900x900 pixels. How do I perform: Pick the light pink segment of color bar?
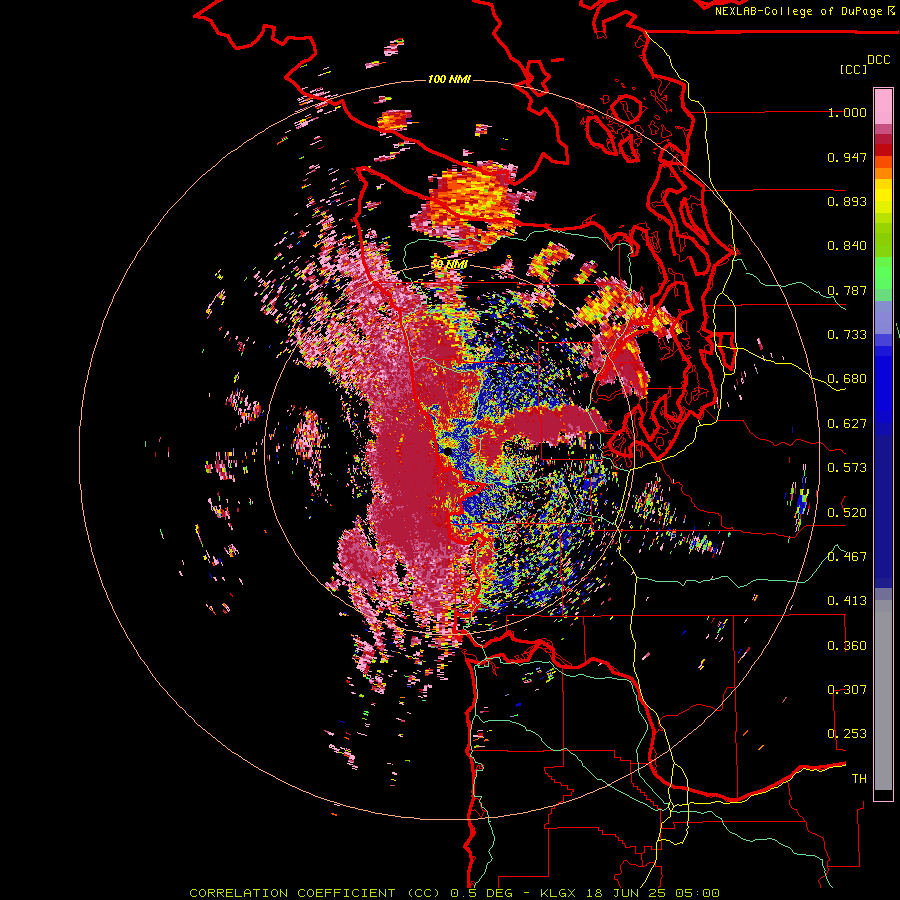pyautogui.click(x=883, y=107)
